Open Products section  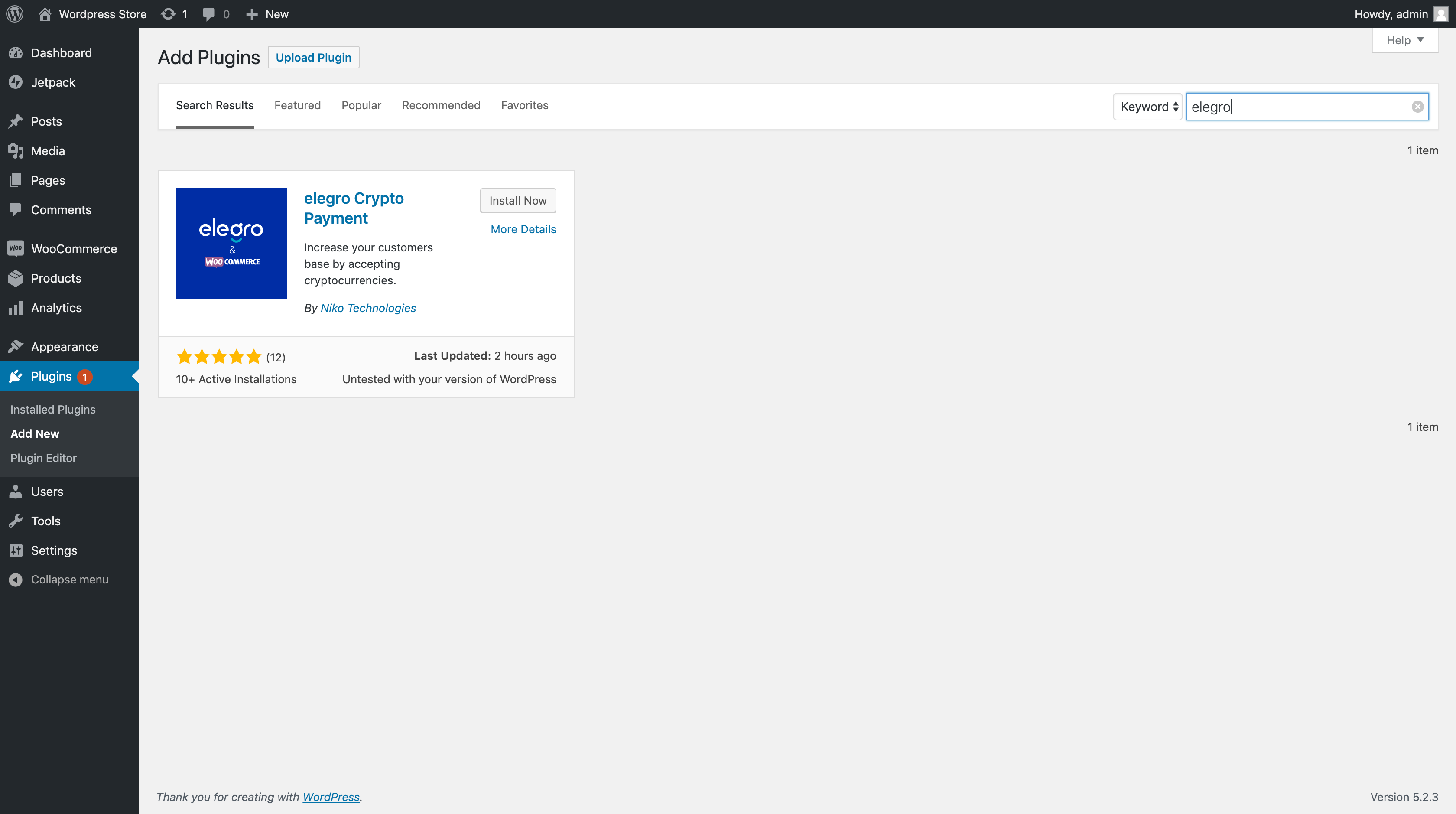[56, 278]
